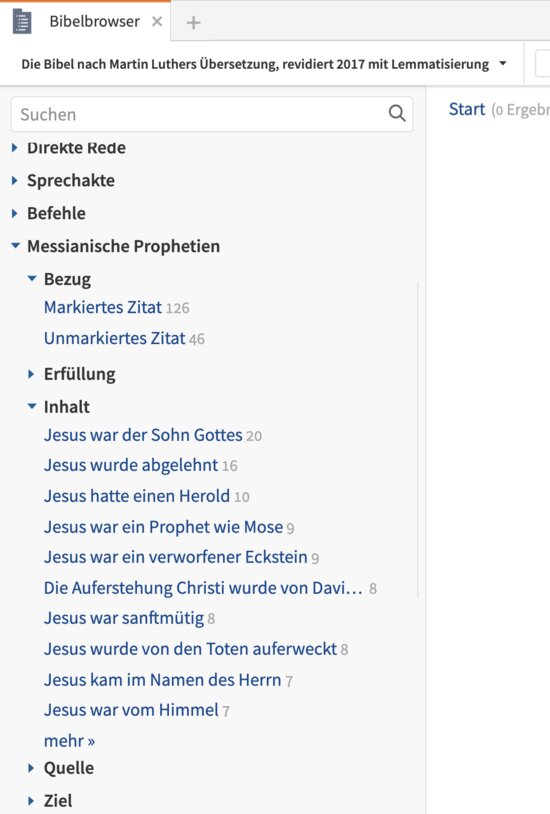Expand the Ziel subsection
The image size is (550, 814).
pyautogui.click(x=31, y=801)
